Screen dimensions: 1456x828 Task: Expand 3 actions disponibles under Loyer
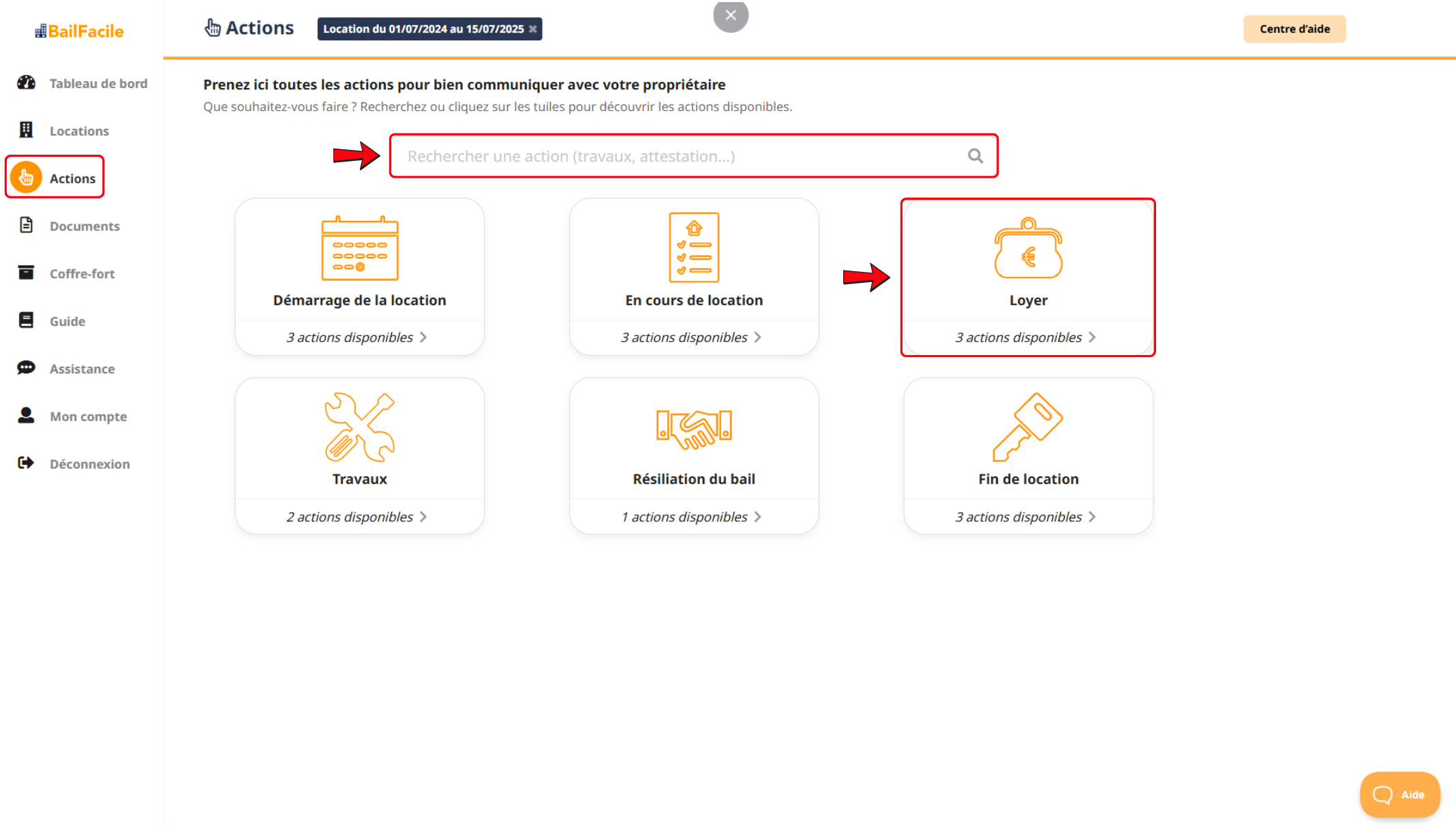coord(1026,337)
